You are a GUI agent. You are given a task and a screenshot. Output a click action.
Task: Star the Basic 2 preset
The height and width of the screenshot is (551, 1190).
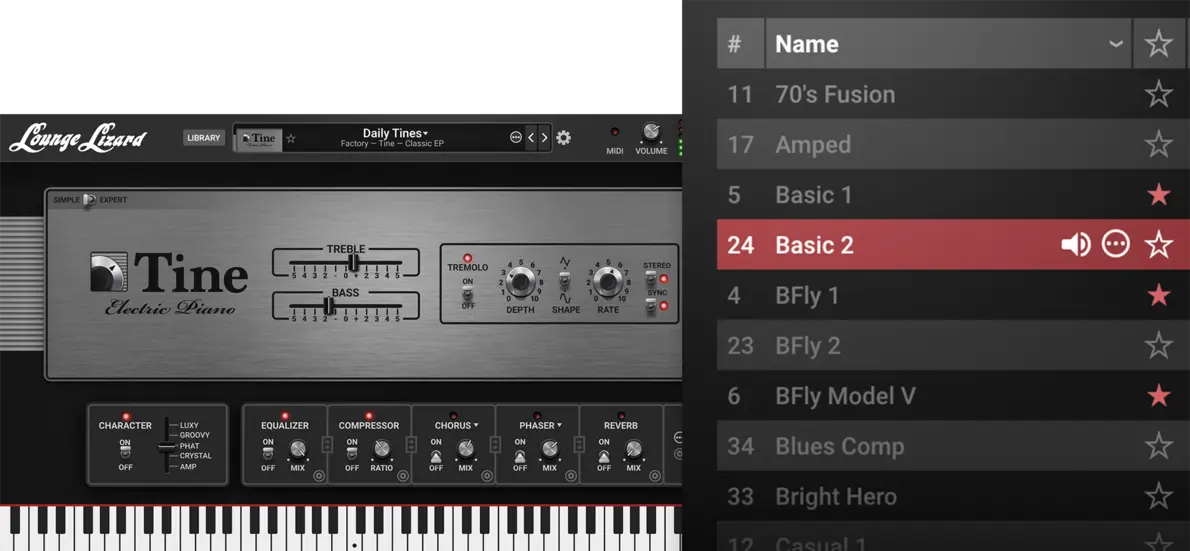click(1158, 244)
